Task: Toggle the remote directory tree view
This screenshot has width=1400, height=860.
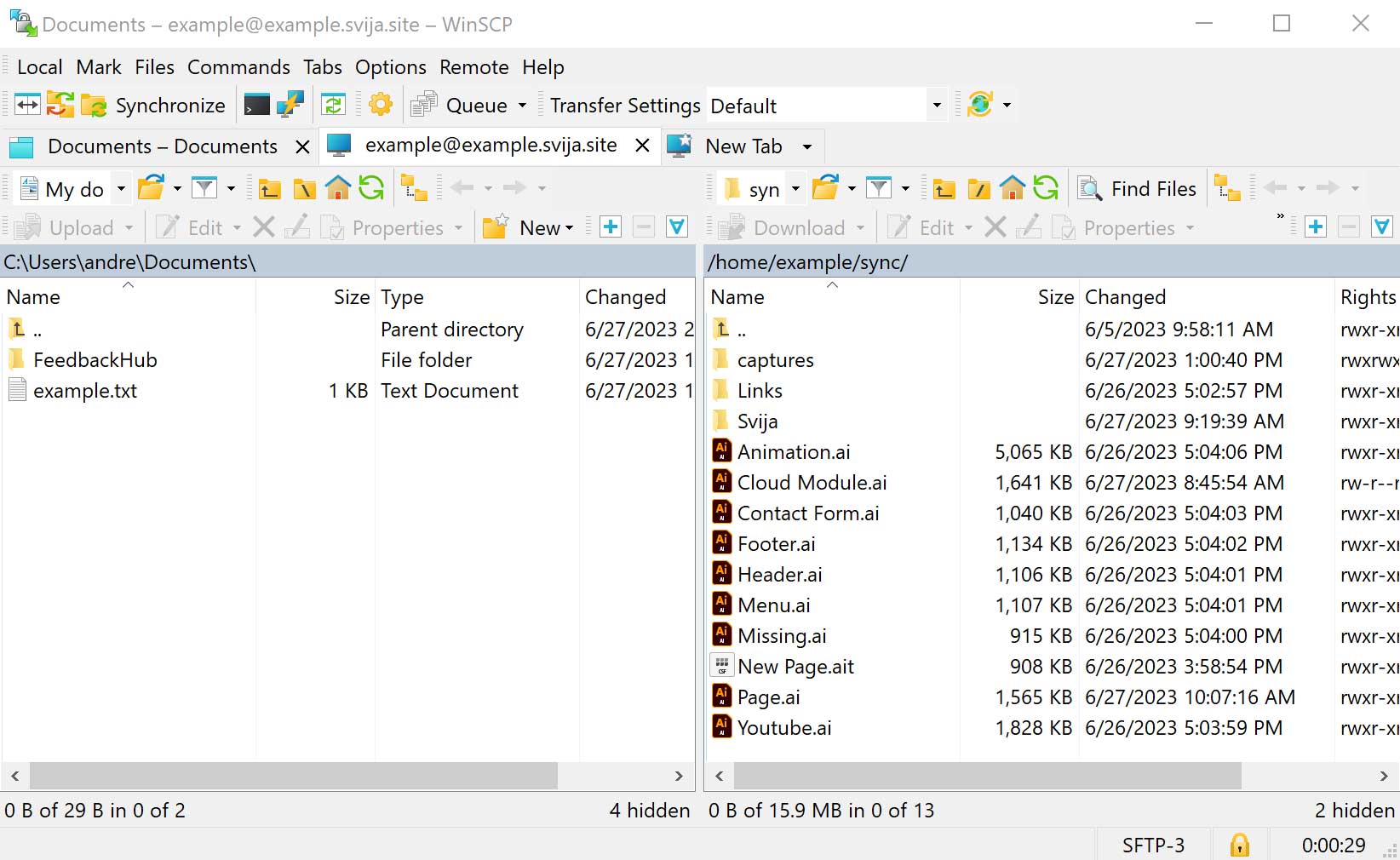Action: (1226, 188)
